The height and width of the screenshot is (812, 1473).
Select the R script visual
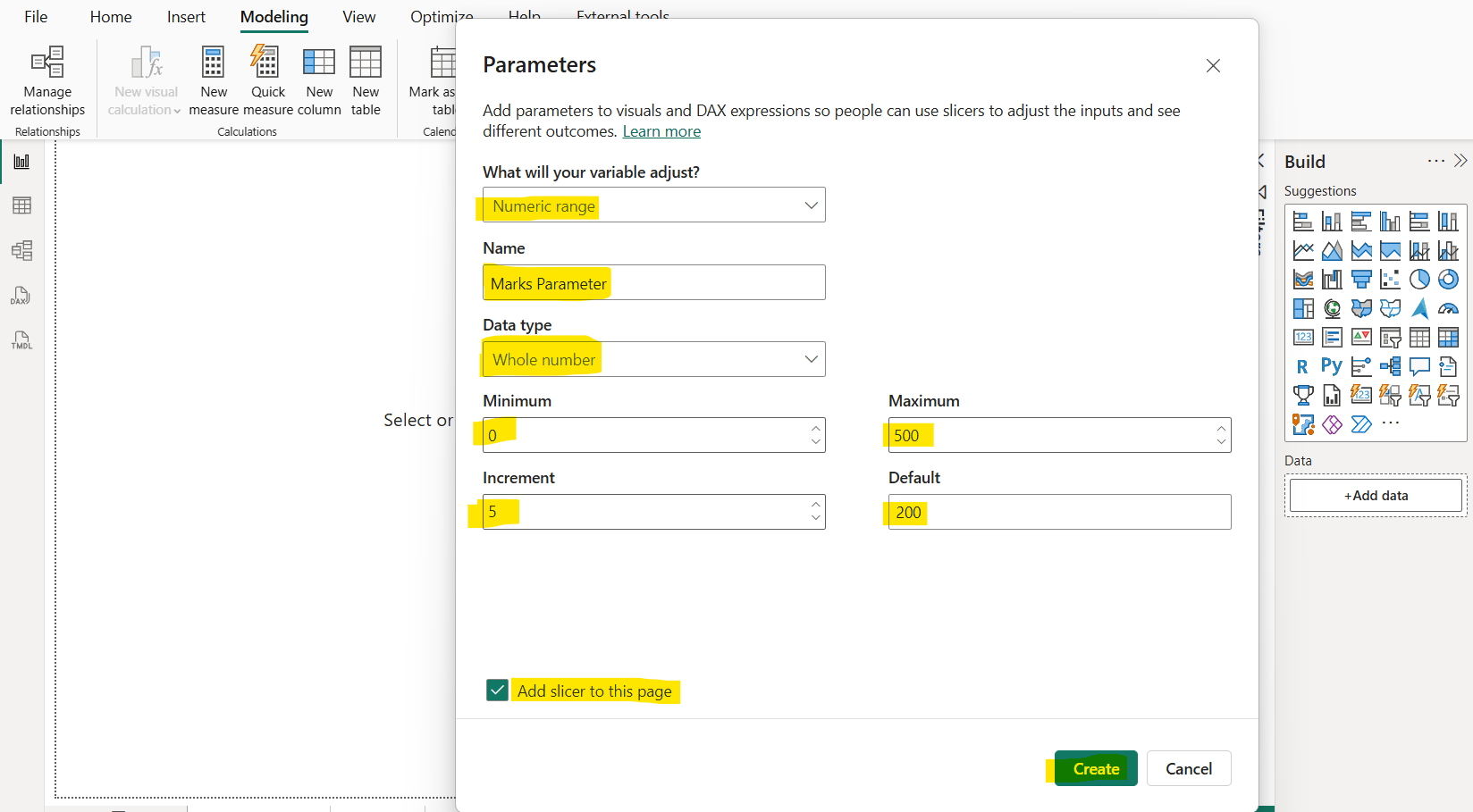(x=1302, y=366)
